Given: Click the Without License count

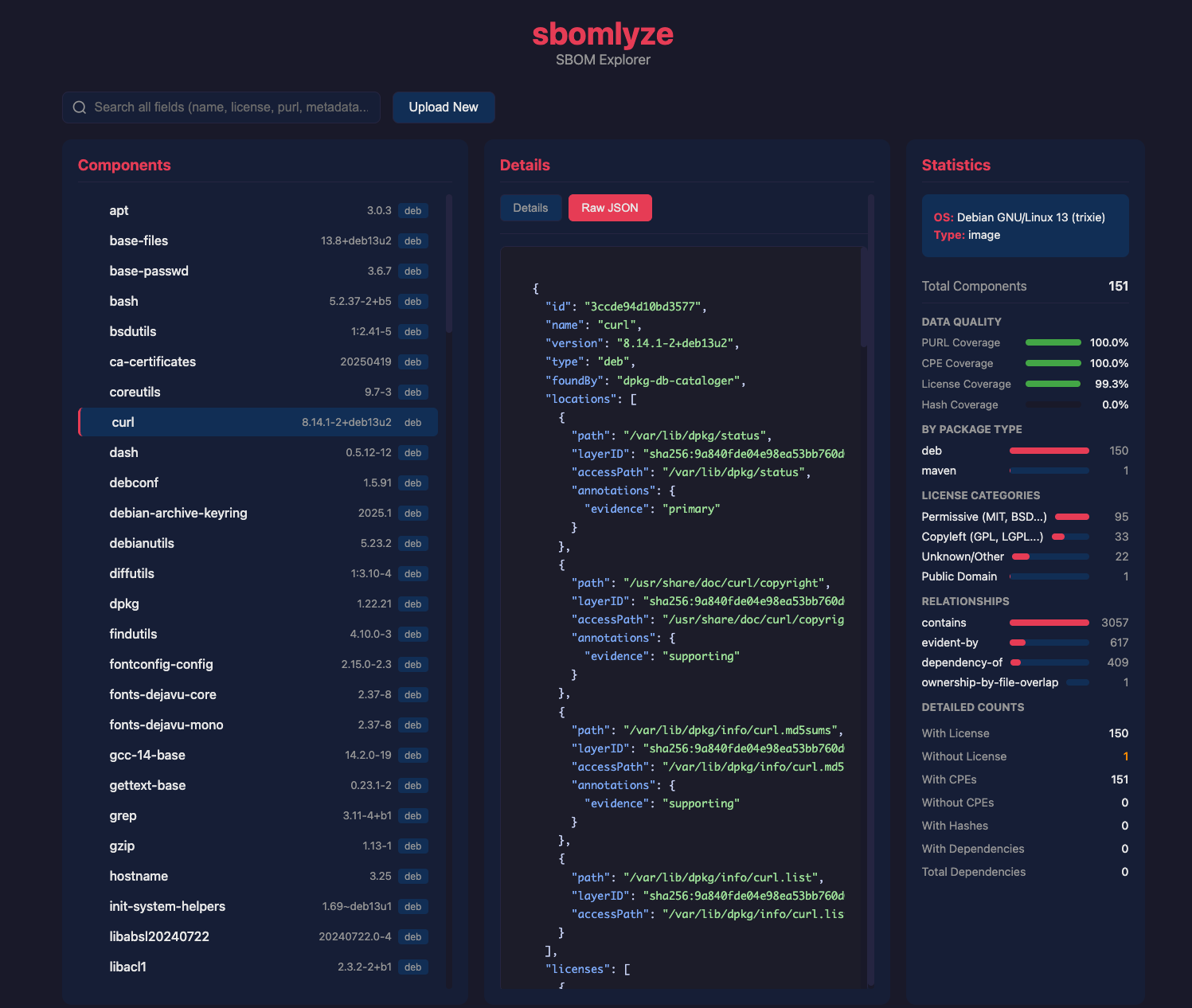Looking at the screenshot, I should (1125, 756).
